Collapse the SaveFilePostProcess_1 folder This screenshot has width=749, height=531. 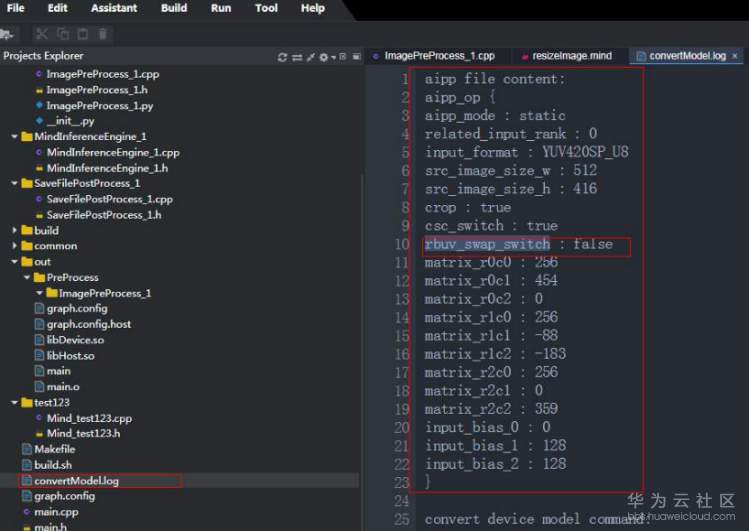click(14, 183)
